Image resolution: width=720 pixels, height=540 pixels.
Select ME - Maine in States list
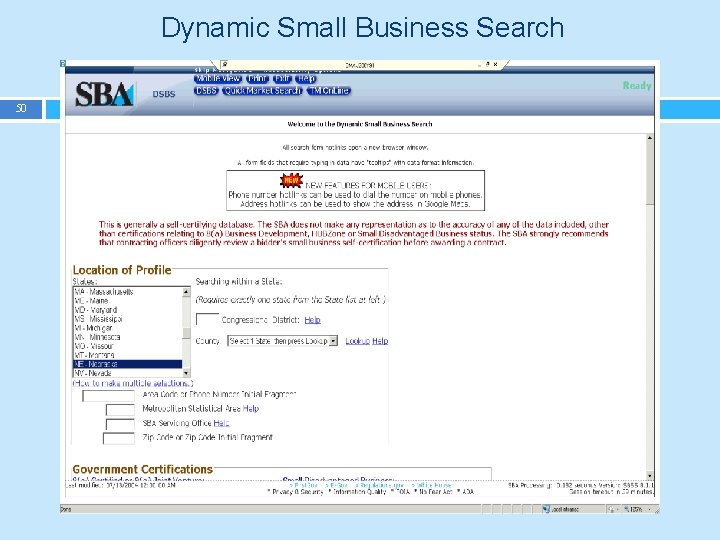(128, 301)
